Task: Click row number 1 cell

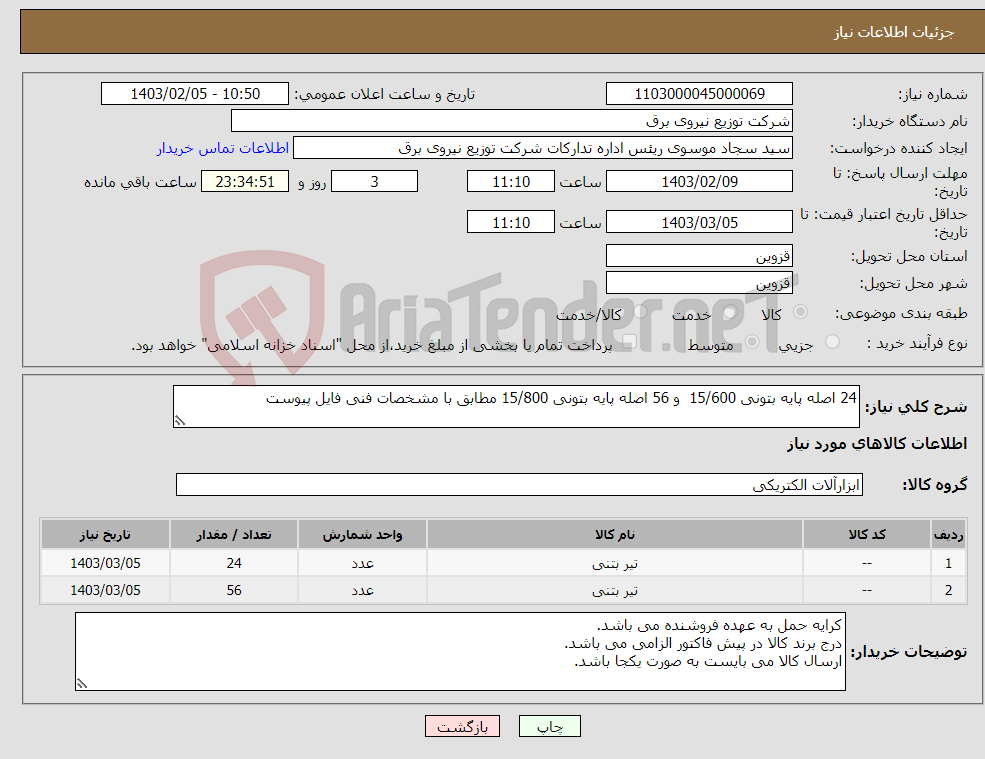Action: tap(949, 563)
